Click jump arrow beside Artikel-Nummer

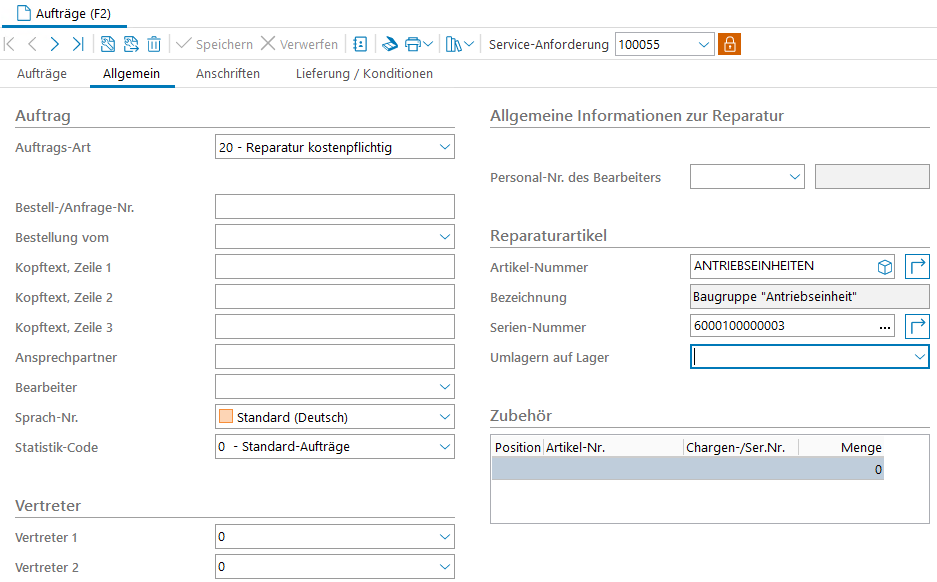coord(917,267)
